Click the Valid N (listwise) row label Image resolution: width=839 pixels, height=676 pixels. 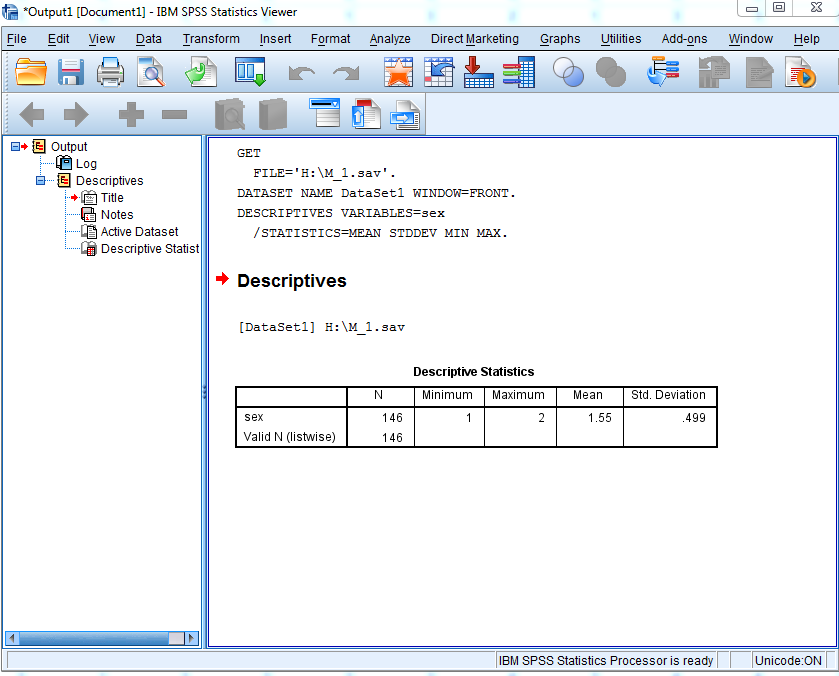tap(289, 437)
